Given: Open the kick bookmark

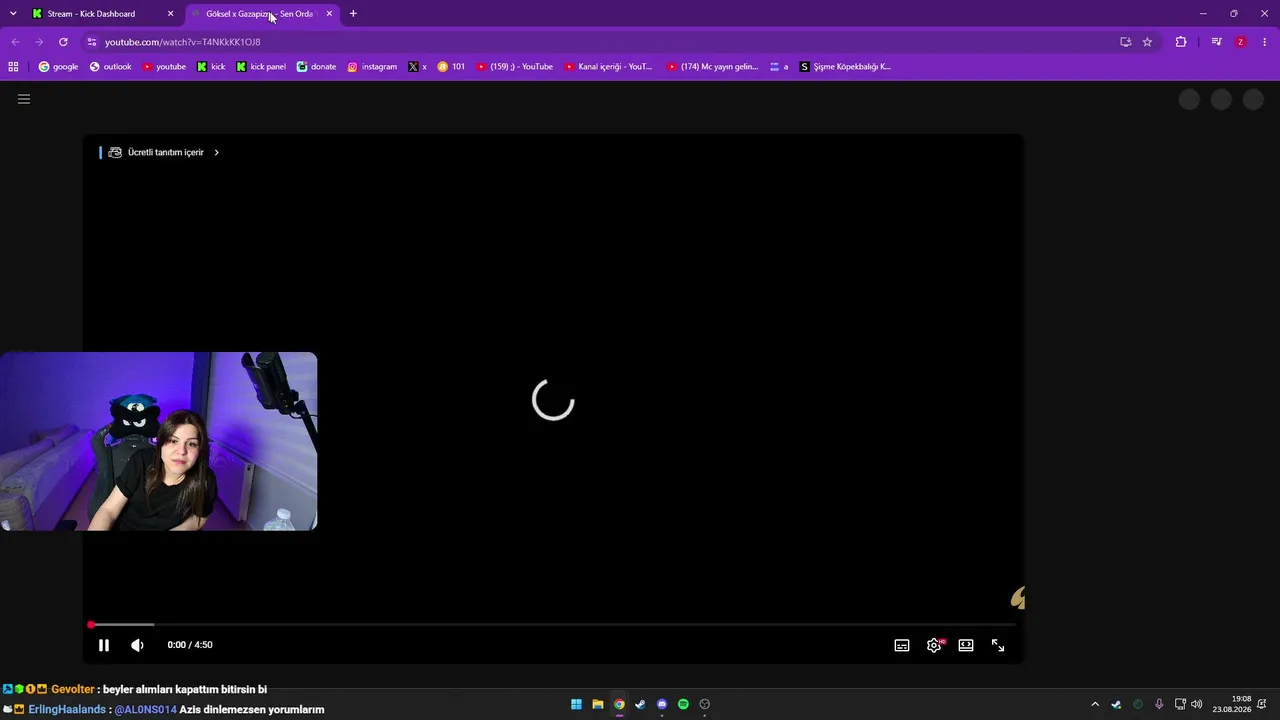Looking at the screenshot, I should 211,67.
